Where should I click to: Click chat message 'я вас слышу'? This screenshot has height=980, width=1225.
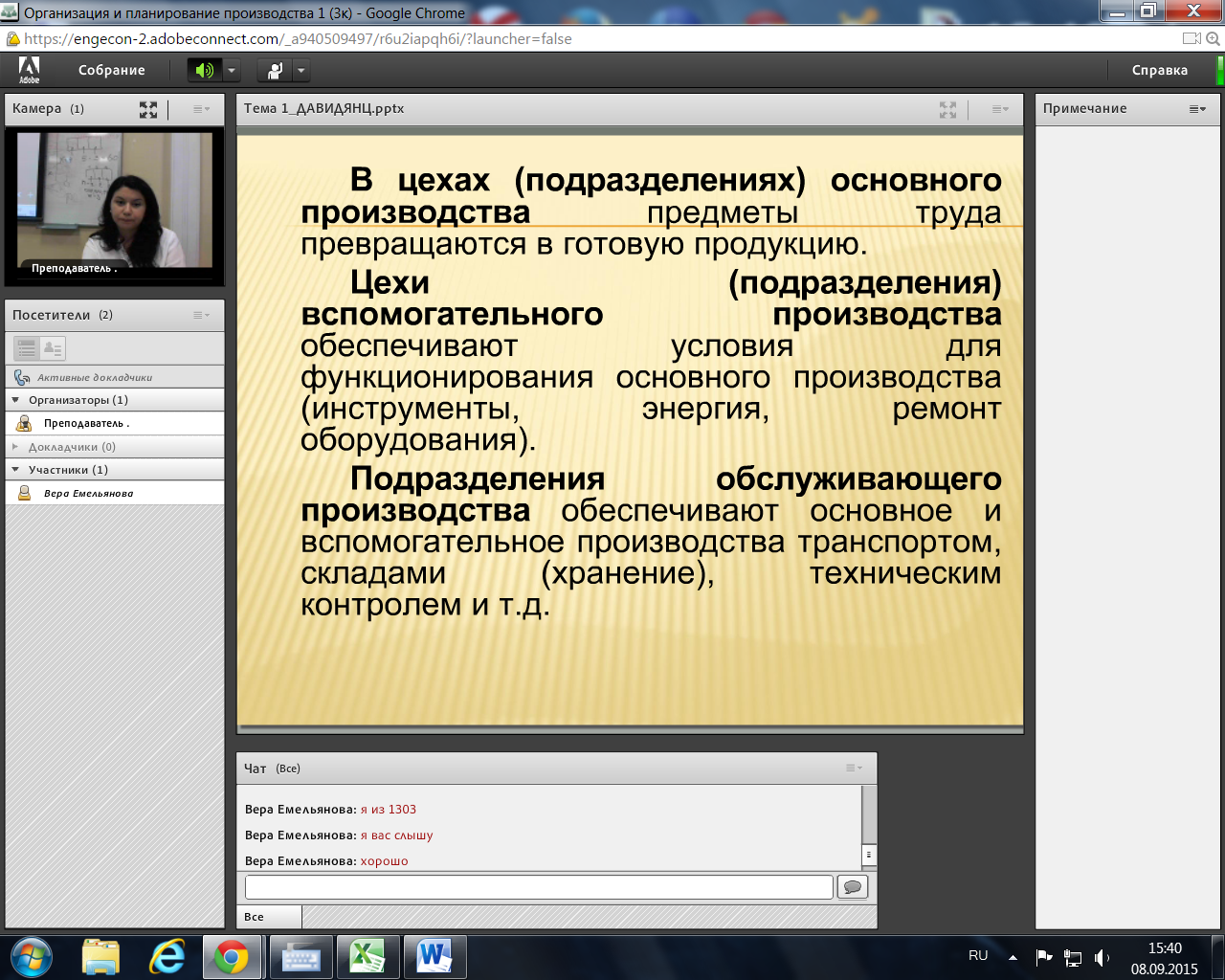(396, 835)
